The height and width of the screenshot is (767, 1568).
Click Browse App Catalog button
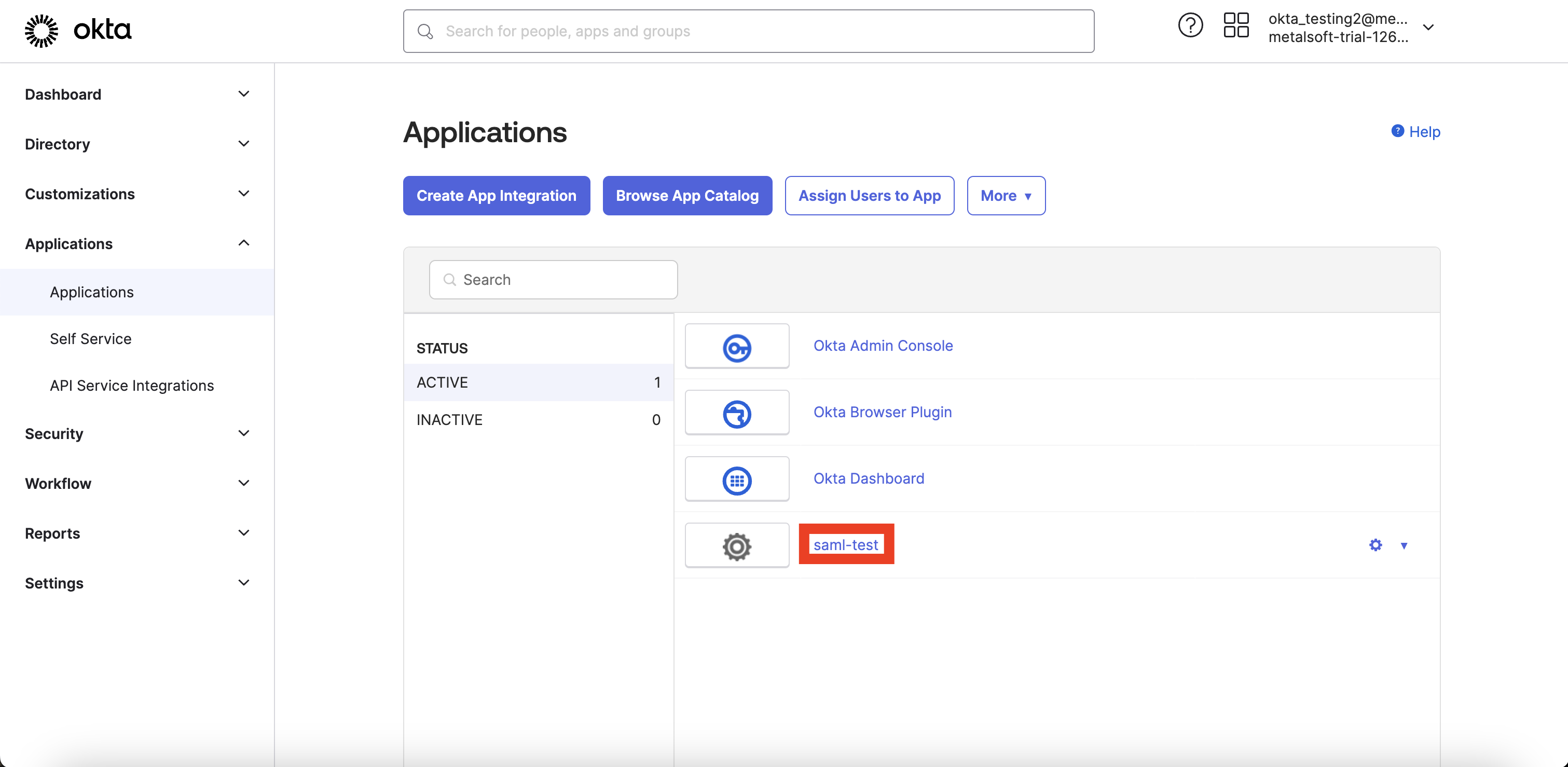point(686,196)
